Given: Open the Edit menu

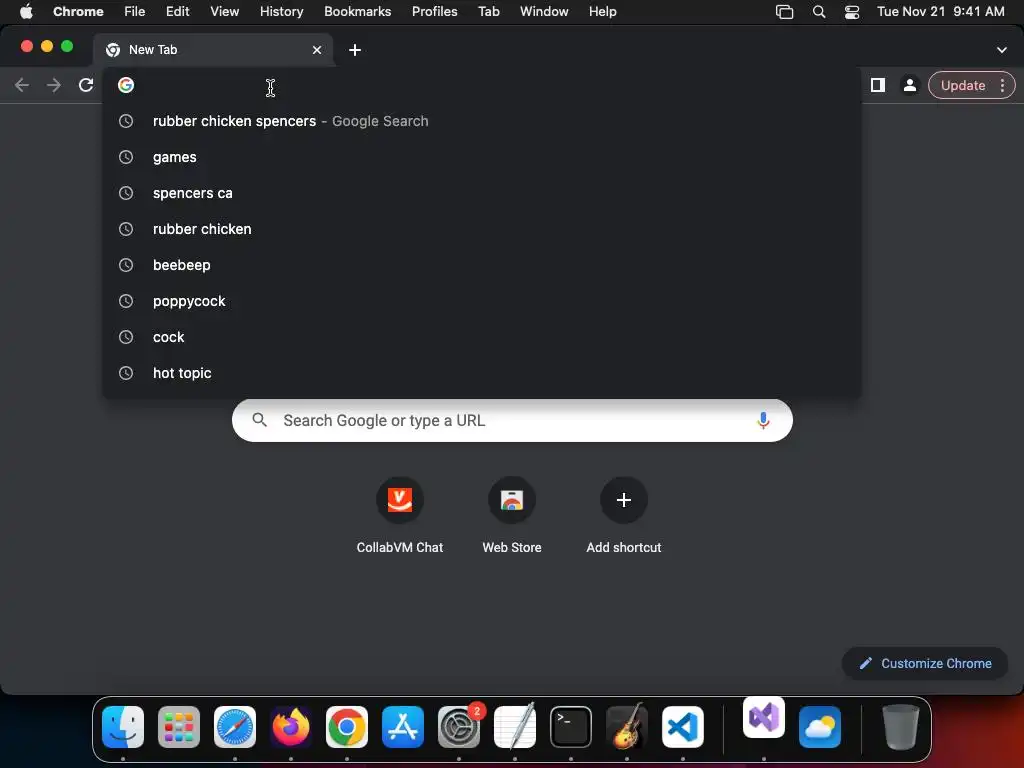Looking at the screenshot, I should pos(177,11).
